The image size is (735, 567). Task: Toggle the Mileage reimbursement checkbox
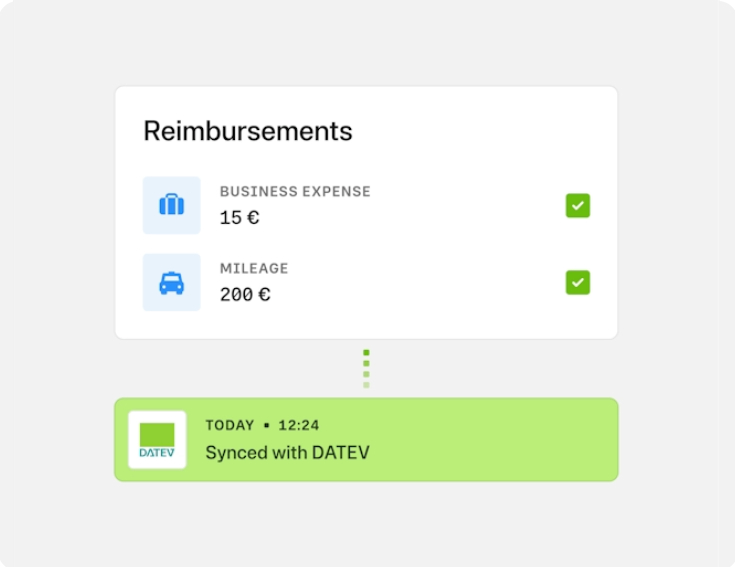click(577, 283)
